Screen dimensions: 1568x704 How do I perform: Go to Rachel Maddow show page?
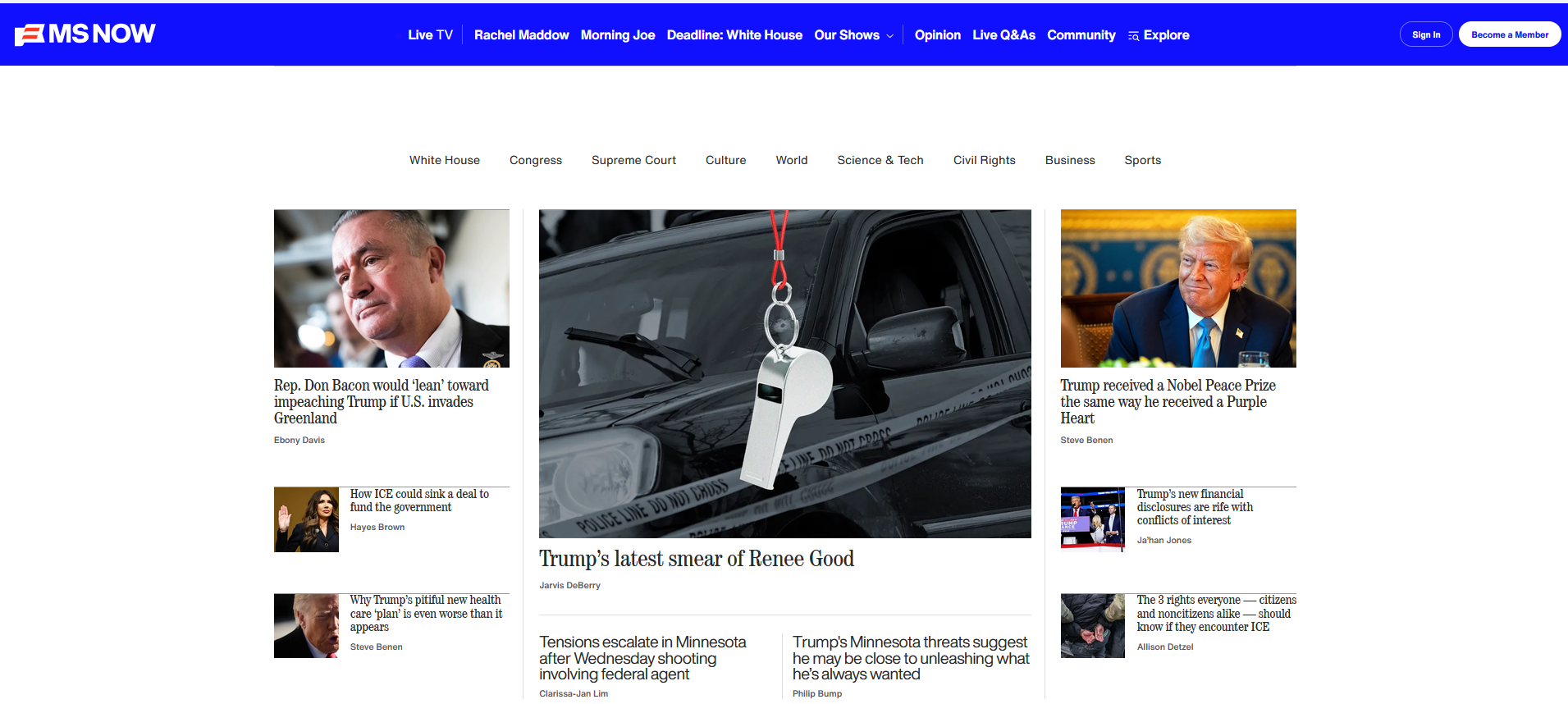pyautogui.click(x=521, y=35)
